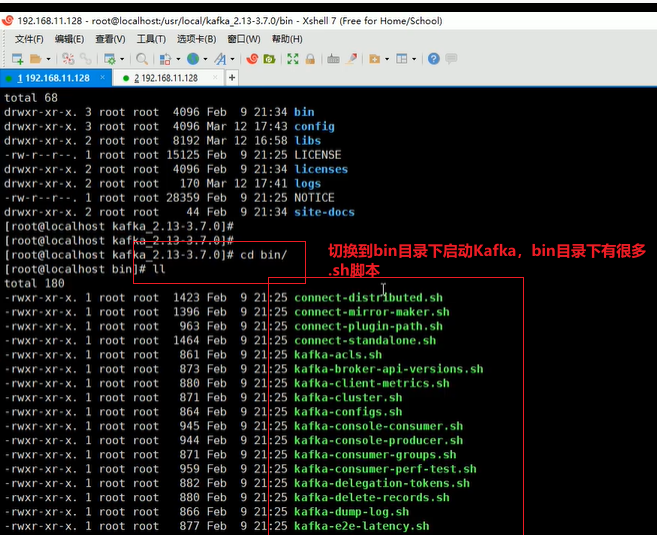The height and width of the screenshot is (535, 657).
Task: Click 'connect-plugin-path.sh' in listing
Action: point(368,326)
